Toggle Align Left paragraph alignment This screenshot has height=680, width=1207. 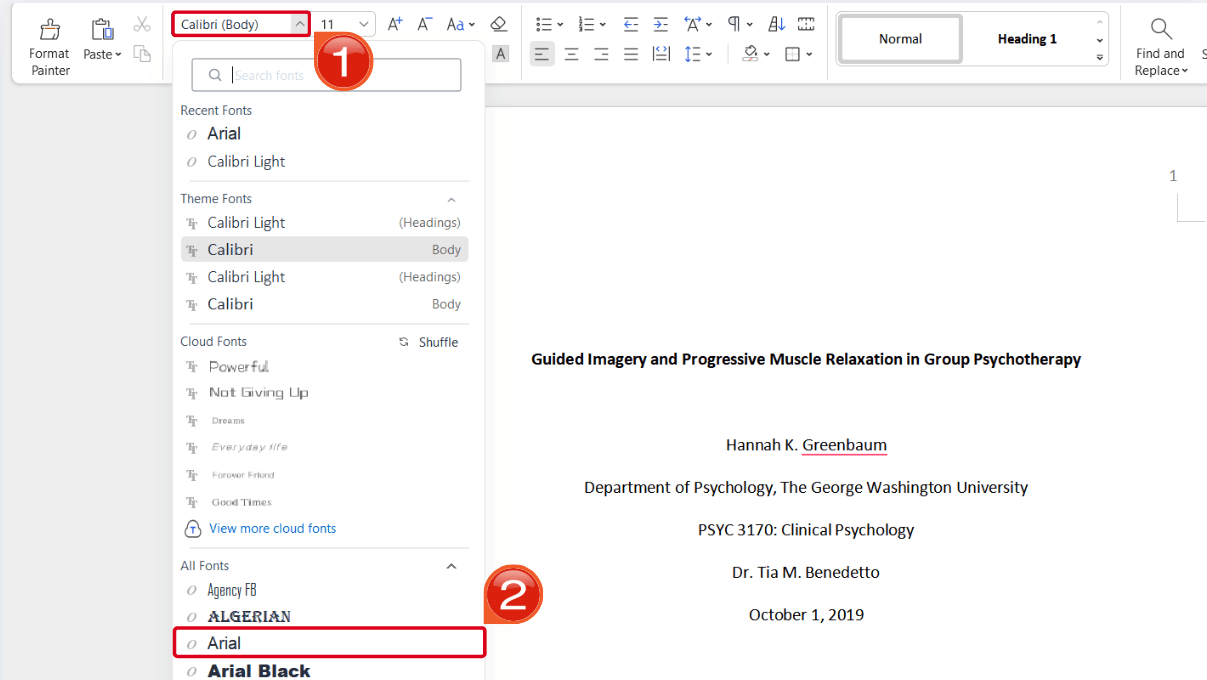pyautogui.click(x=542, y=54)
